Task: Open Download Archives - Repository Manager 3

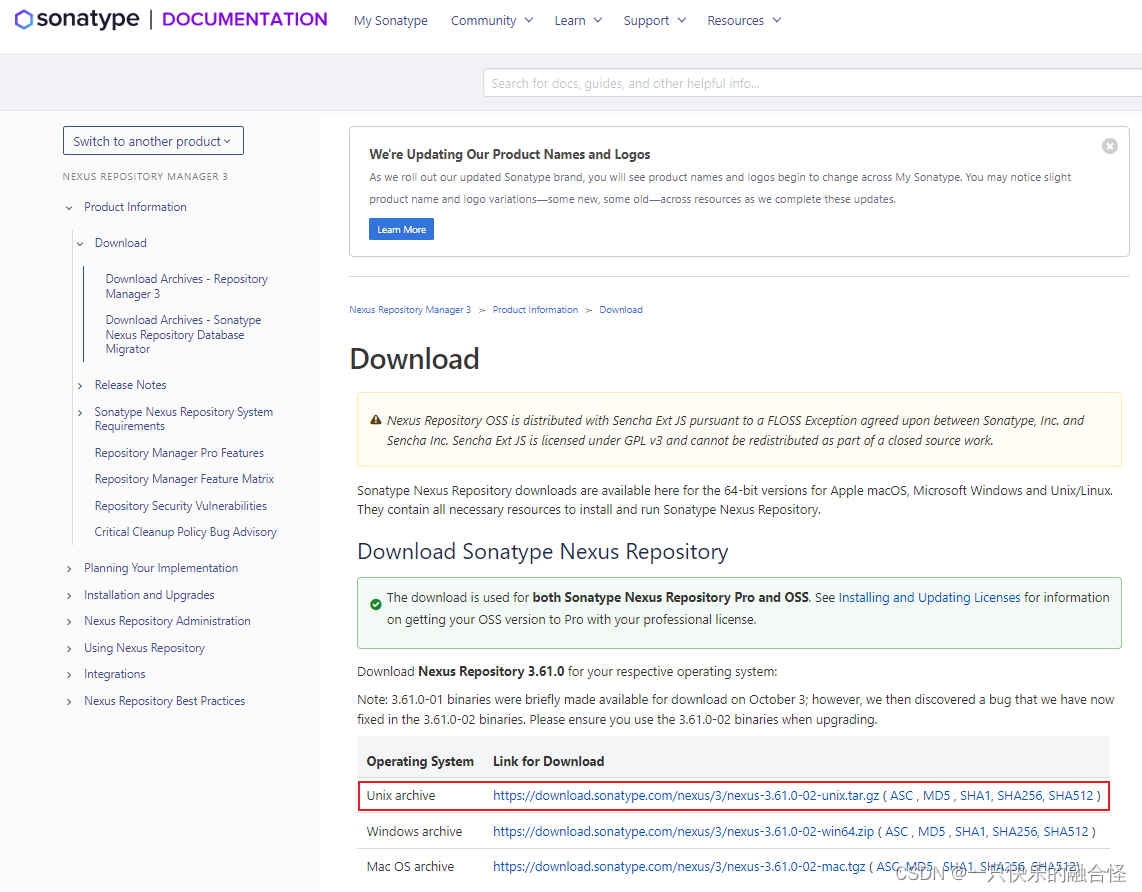Action: pos(186,286)
